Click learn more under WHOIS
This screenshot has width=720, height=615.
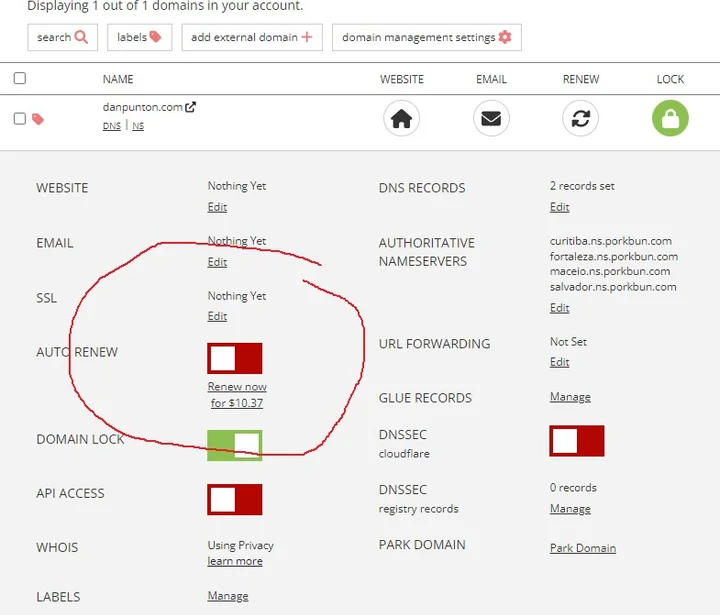(x=235, y=561)
